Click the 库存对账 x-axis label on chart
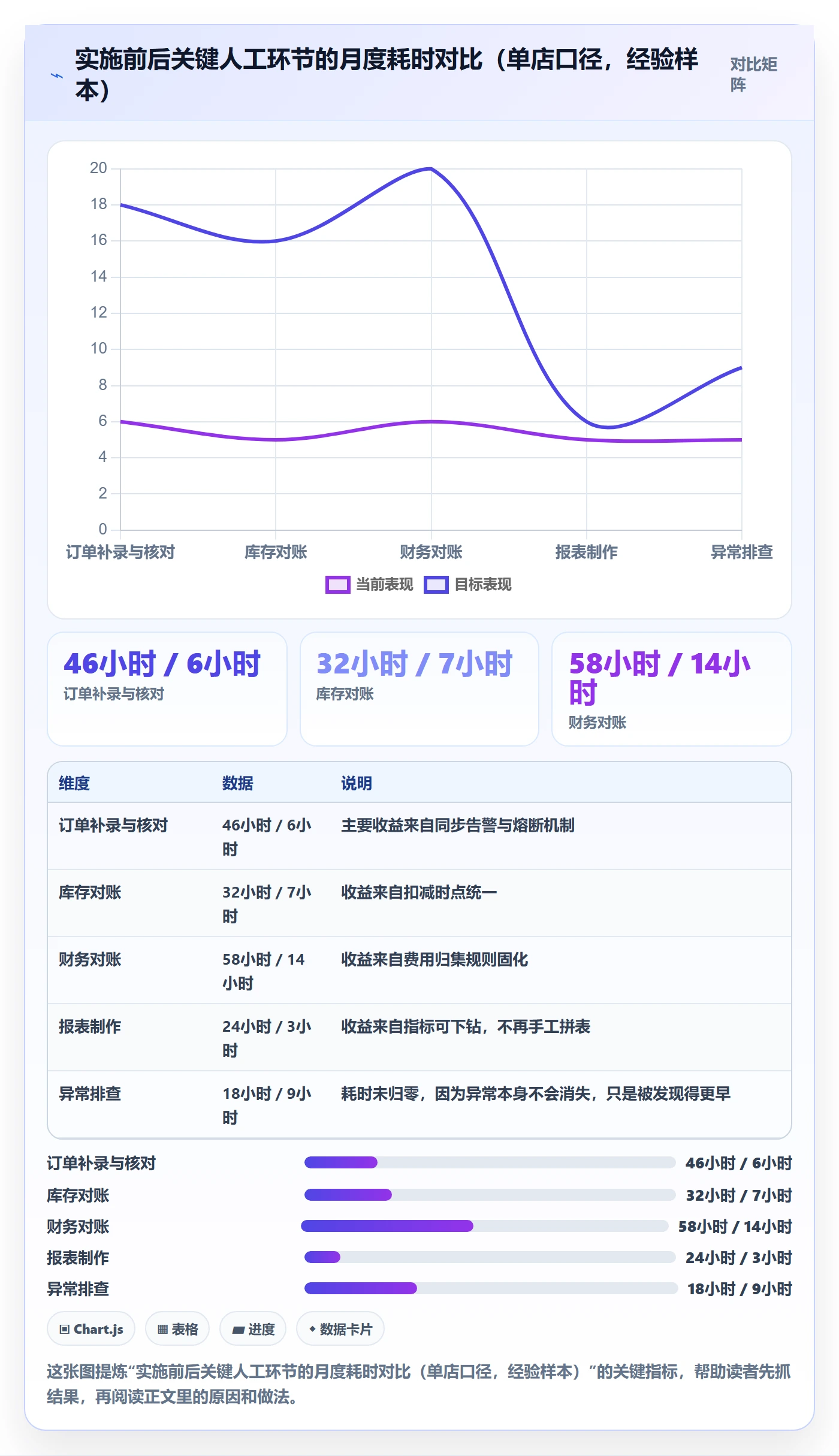839x1456 pixels. click(276, 552)
